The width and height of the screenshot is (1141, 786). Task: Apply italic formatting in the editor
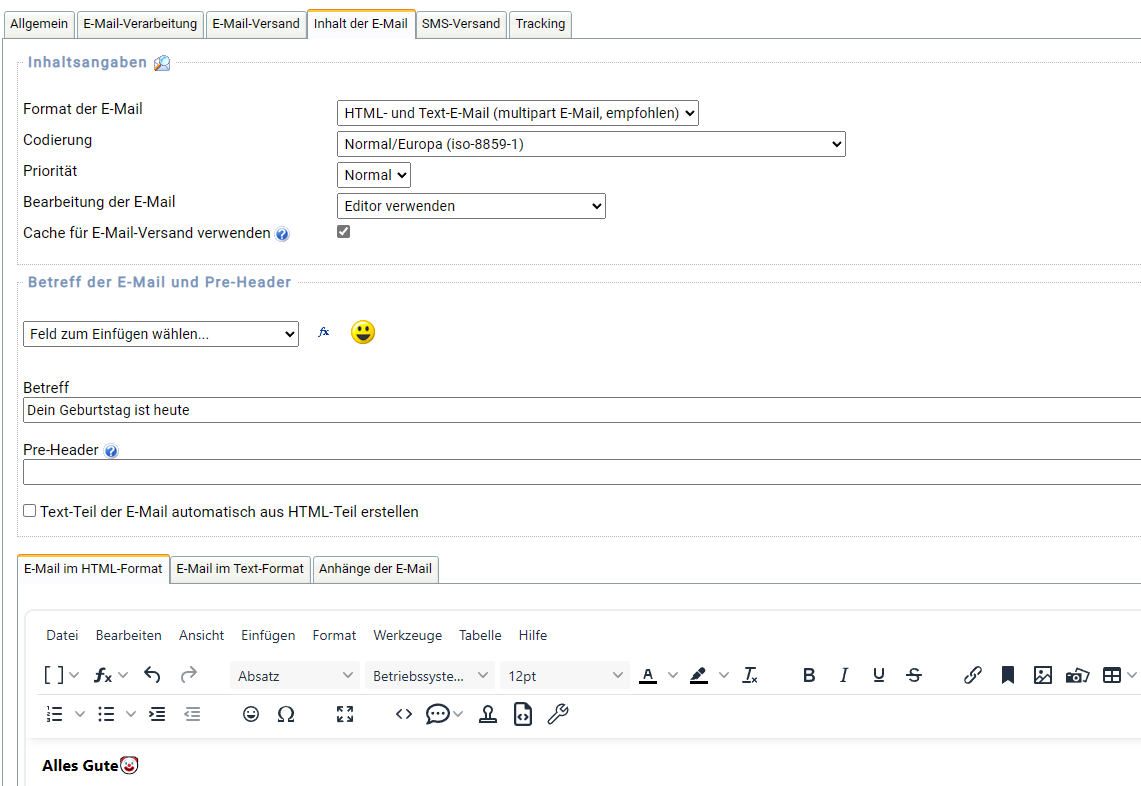coord(844,676)
